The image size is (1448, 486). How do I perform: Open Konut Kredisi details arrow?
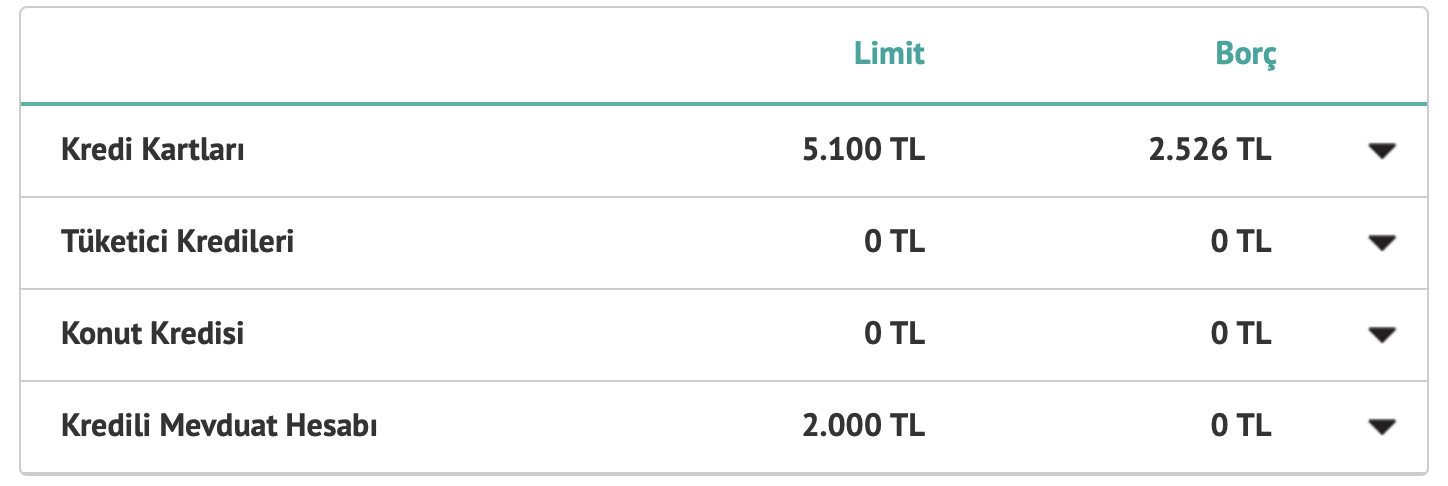(x=1381, y=334)
